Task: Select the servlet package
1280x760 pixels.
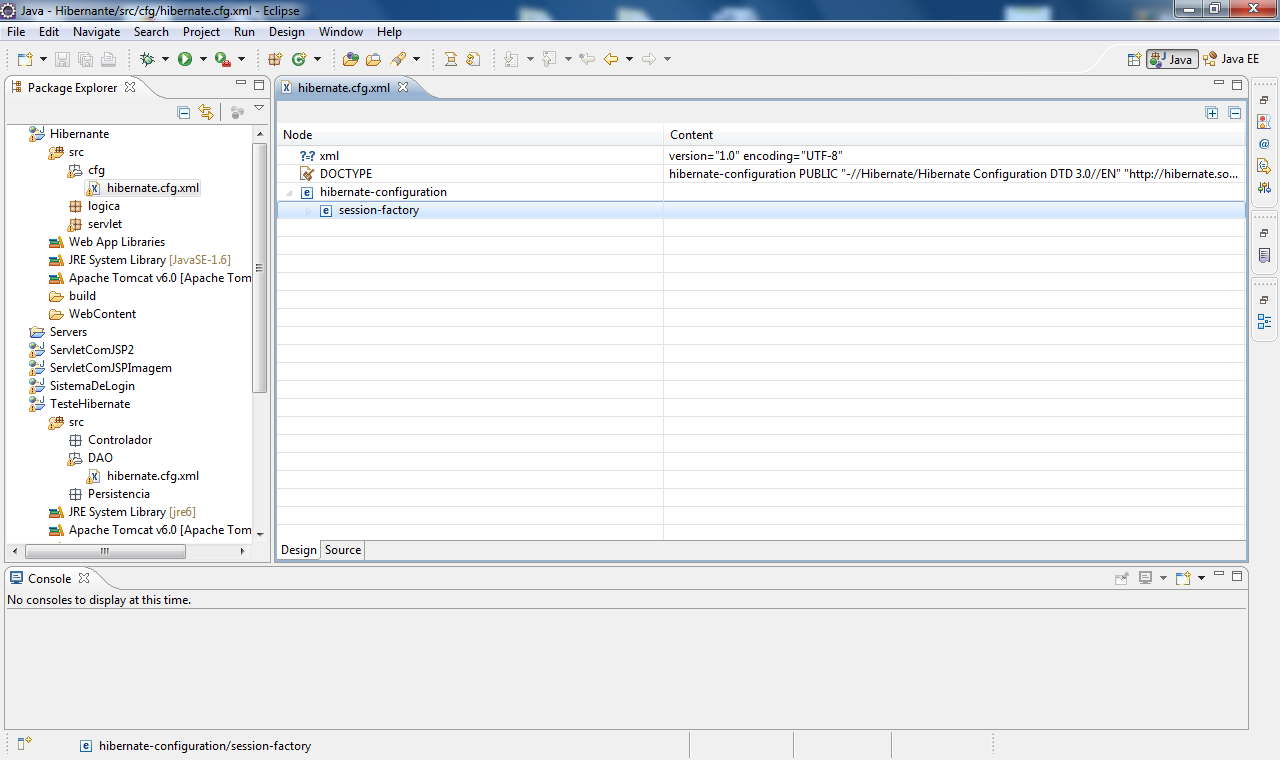Action: 105,224
